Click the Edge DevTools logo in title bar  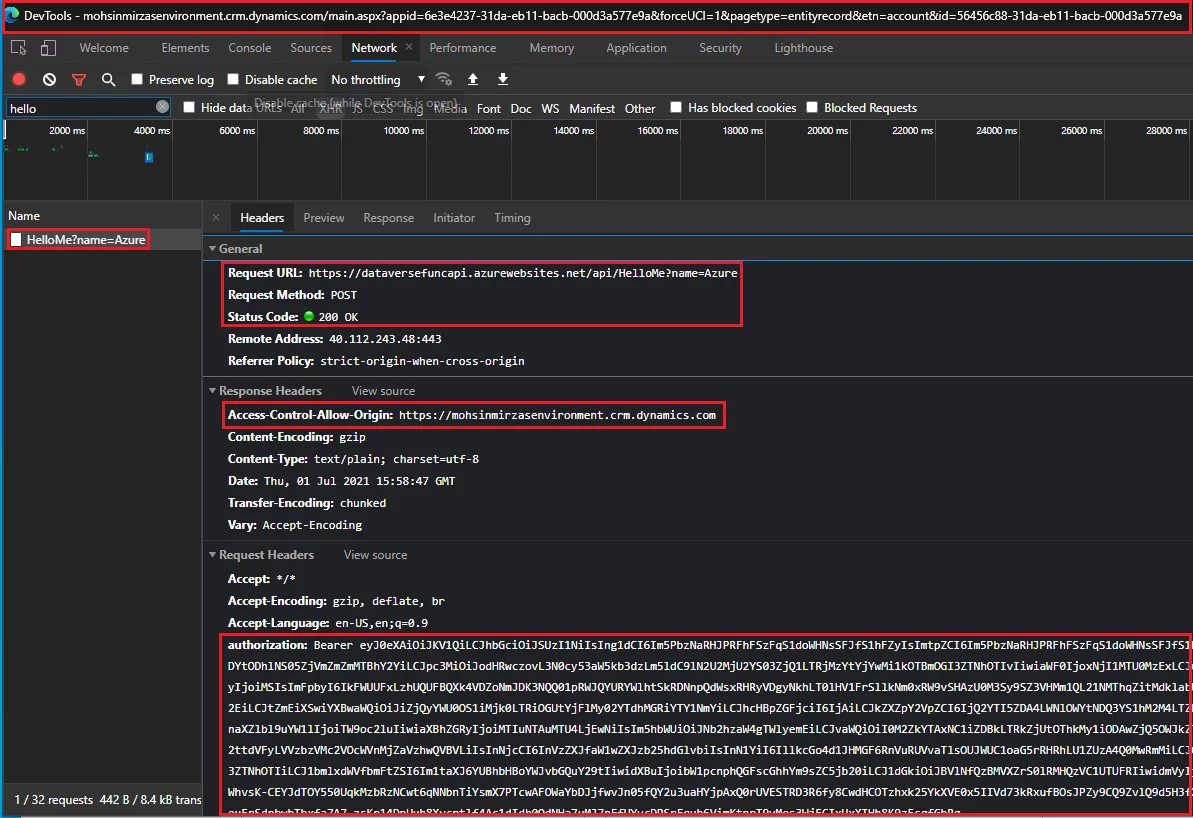[x=11, y=15]
